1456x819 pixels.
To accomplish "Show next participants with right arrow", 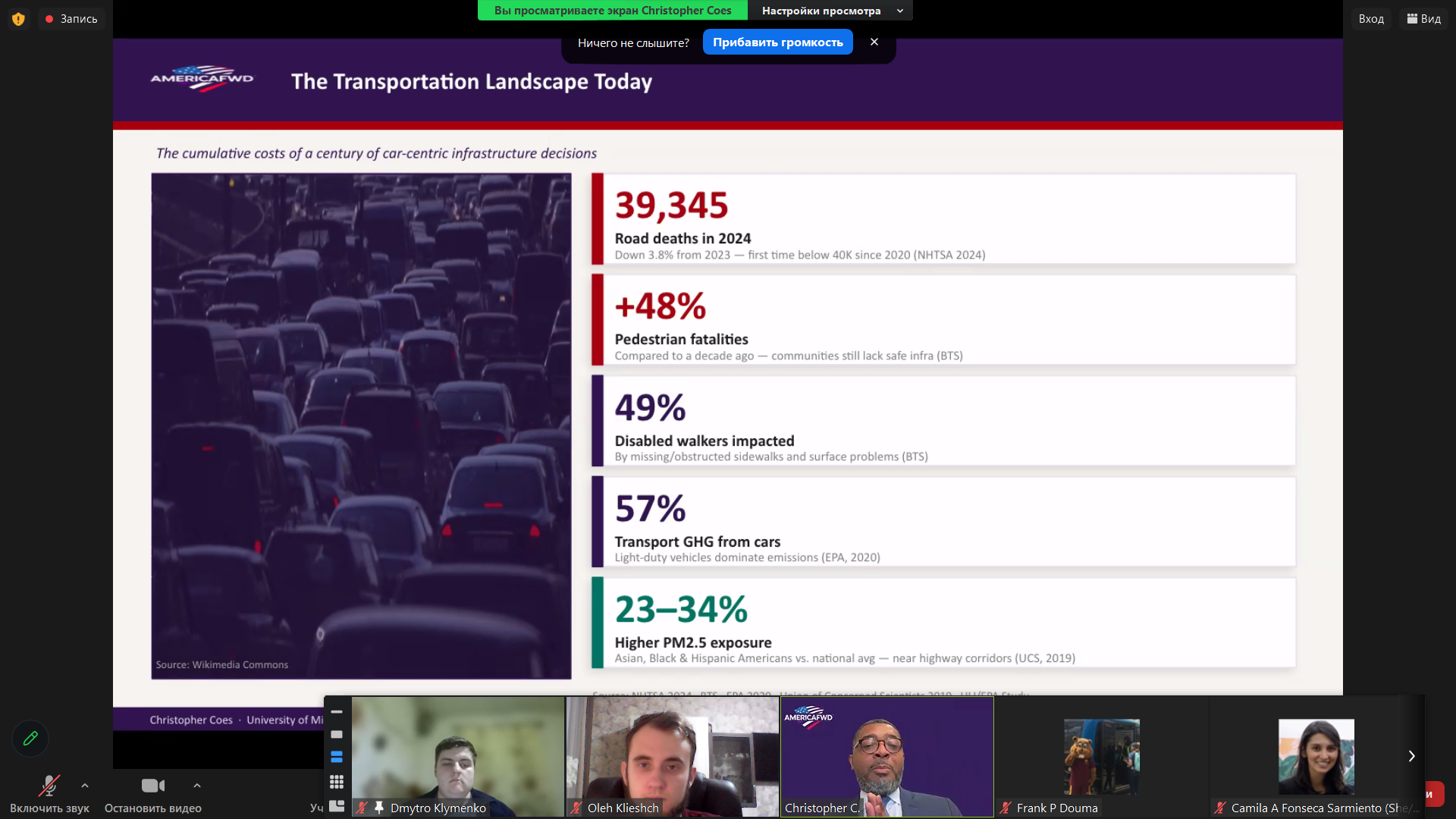I will click(x=1411, y=756).
